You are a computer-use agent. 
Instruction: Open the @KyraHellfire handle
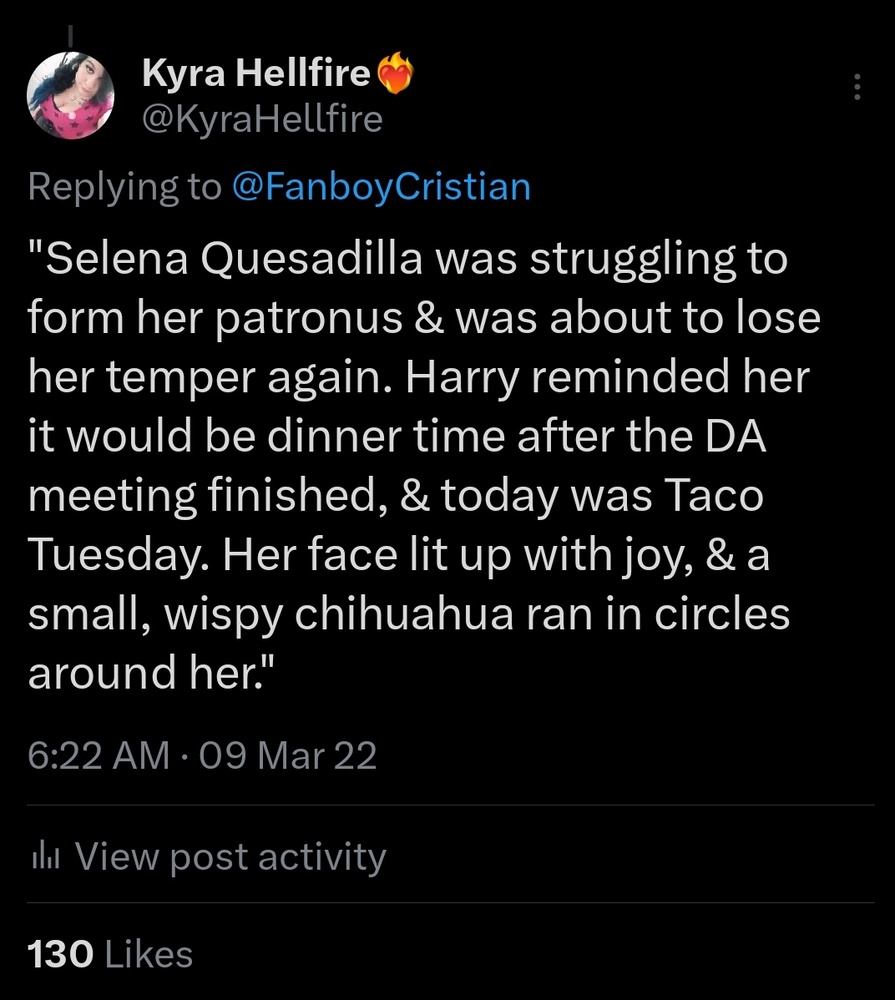coord(263,120)
